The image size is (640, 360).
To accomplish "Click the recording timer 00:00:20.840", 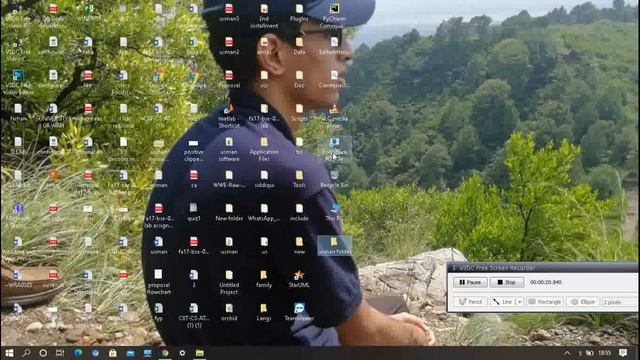I will 546,282.
